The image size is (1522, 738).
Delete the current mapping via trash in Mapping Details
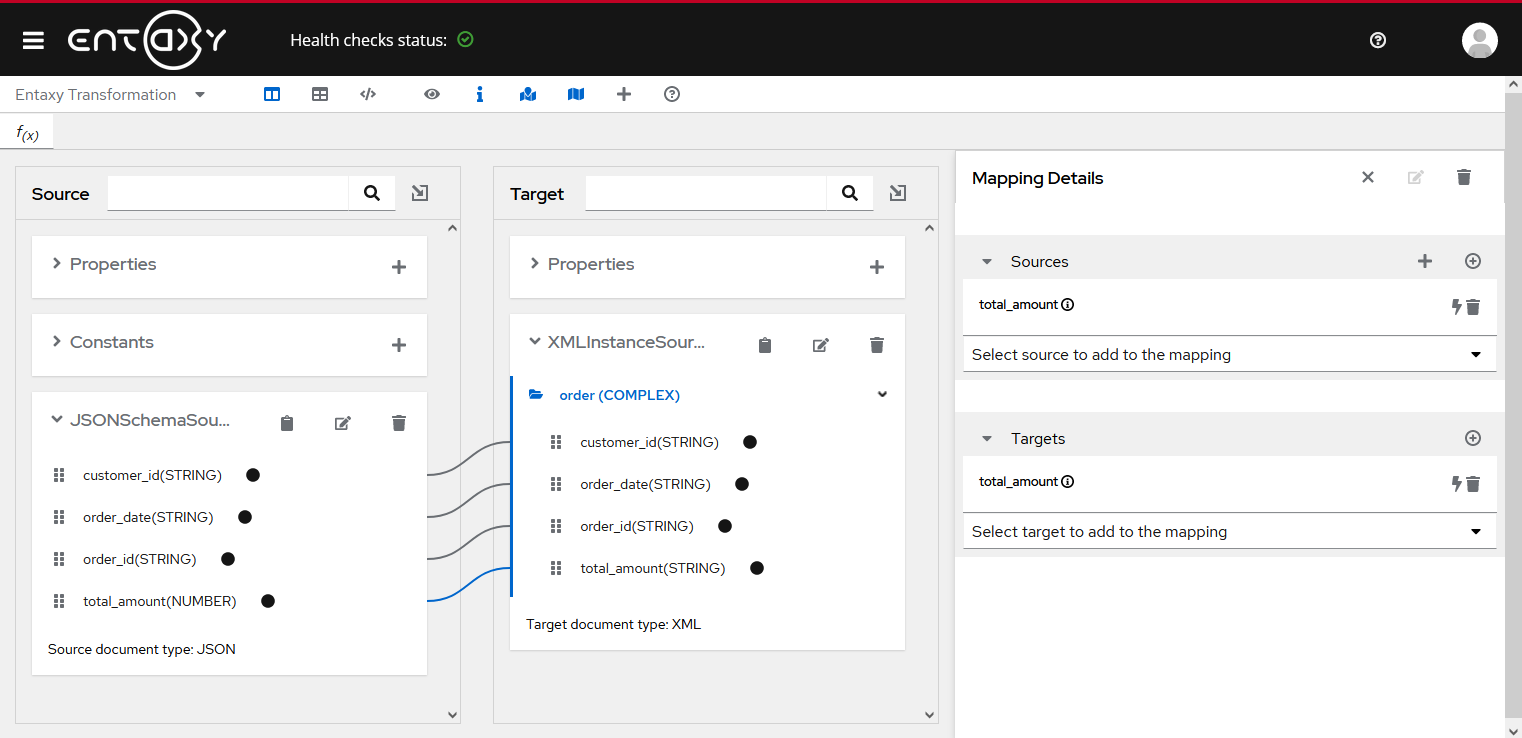[x=1464, y=177]
